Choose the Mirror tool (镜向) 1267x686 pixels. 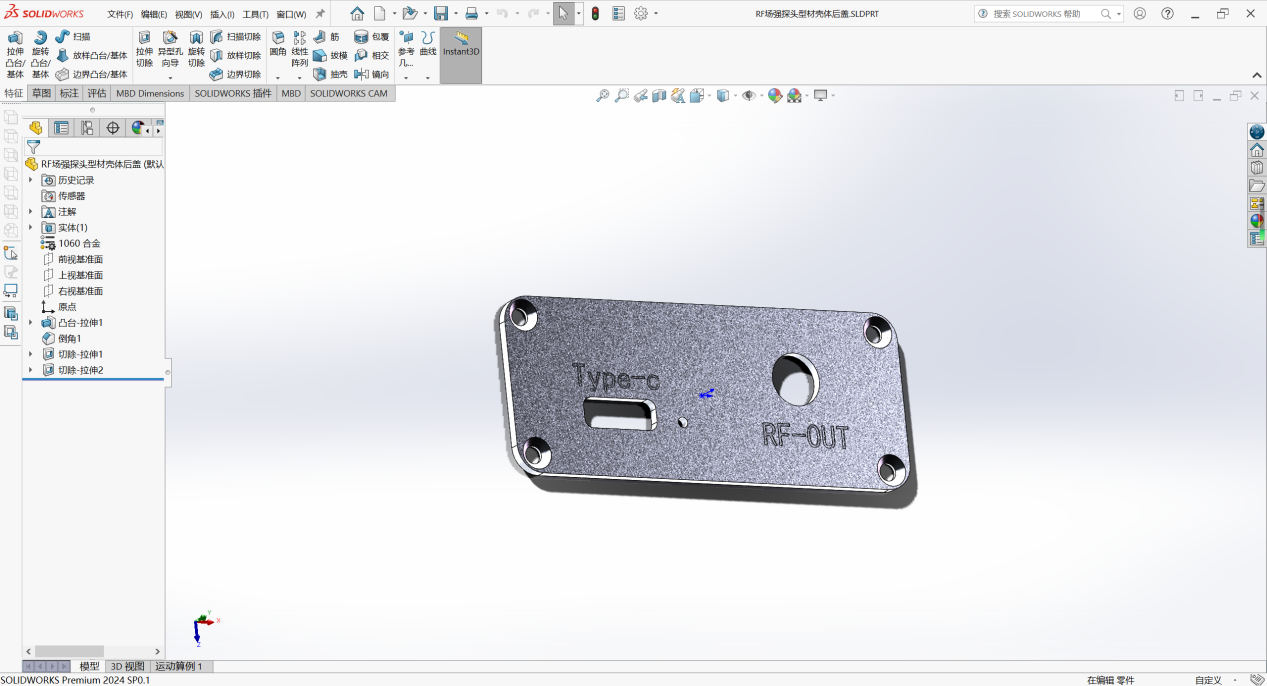pyautogui.click(x=372, y=74)
